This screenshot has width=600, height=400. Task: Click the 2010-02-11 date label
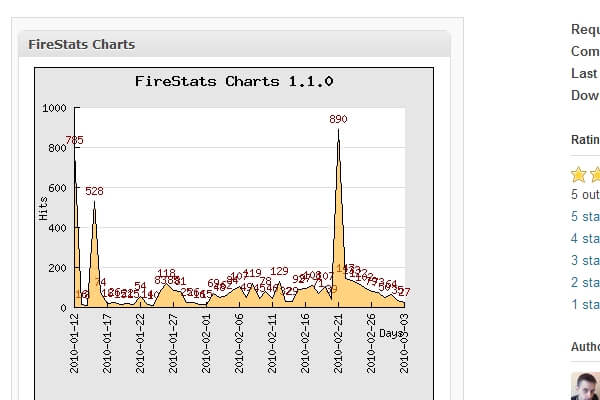pos(272,343)
